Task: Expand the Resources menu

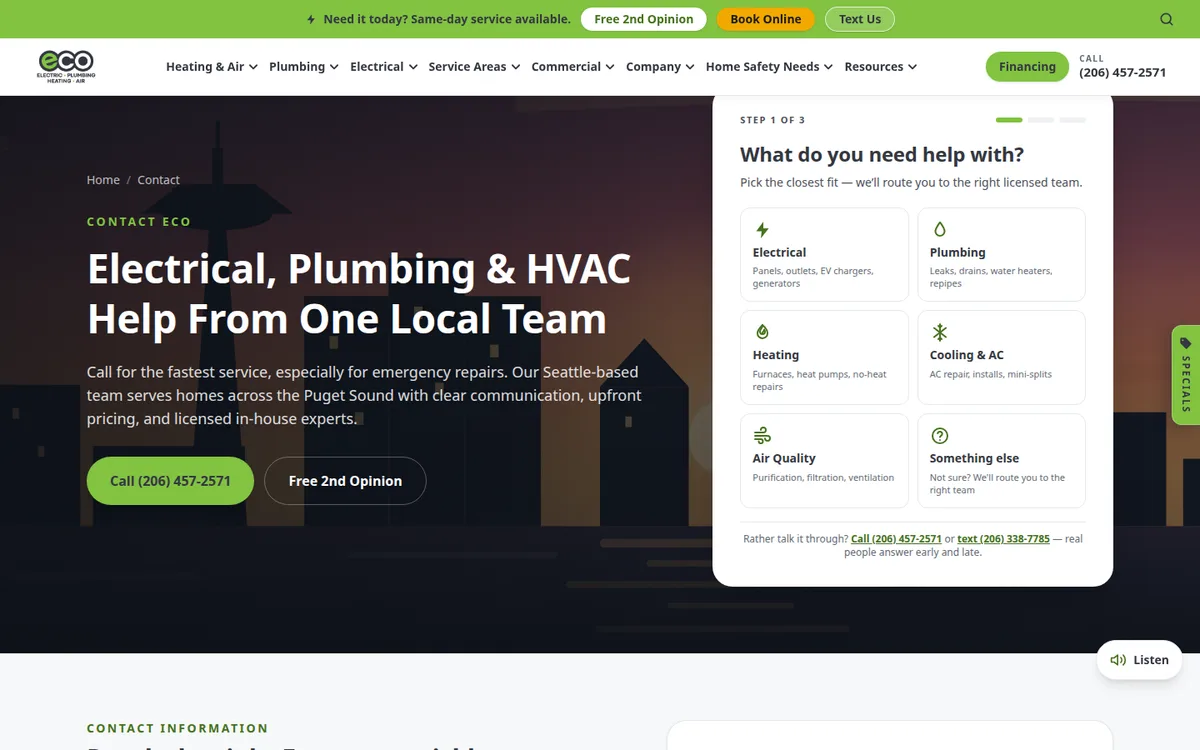Action: coord(881,67)
